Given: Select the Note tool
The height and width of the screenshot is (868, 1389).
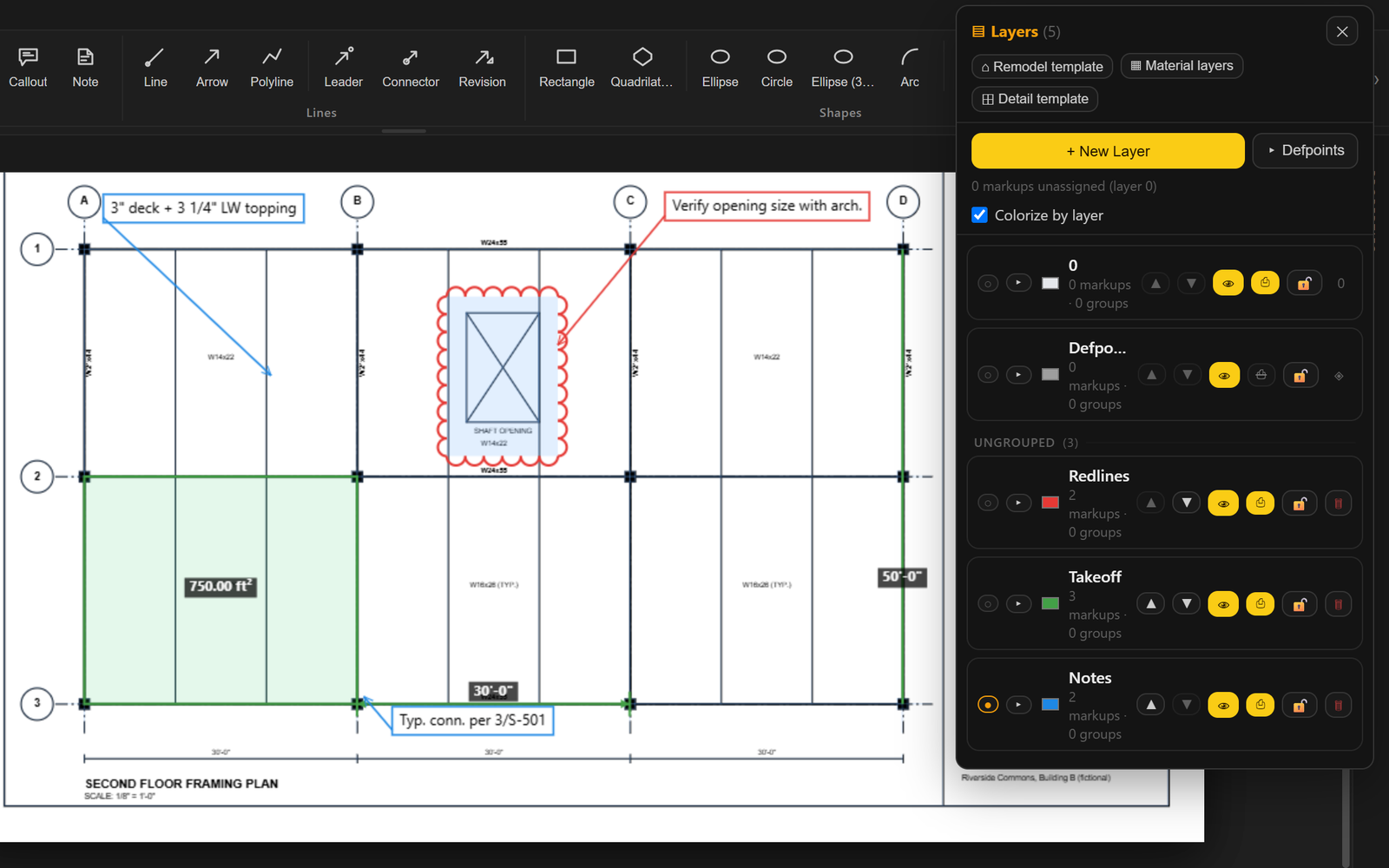Looking at the screenshot, I should (x=85, y=68).
